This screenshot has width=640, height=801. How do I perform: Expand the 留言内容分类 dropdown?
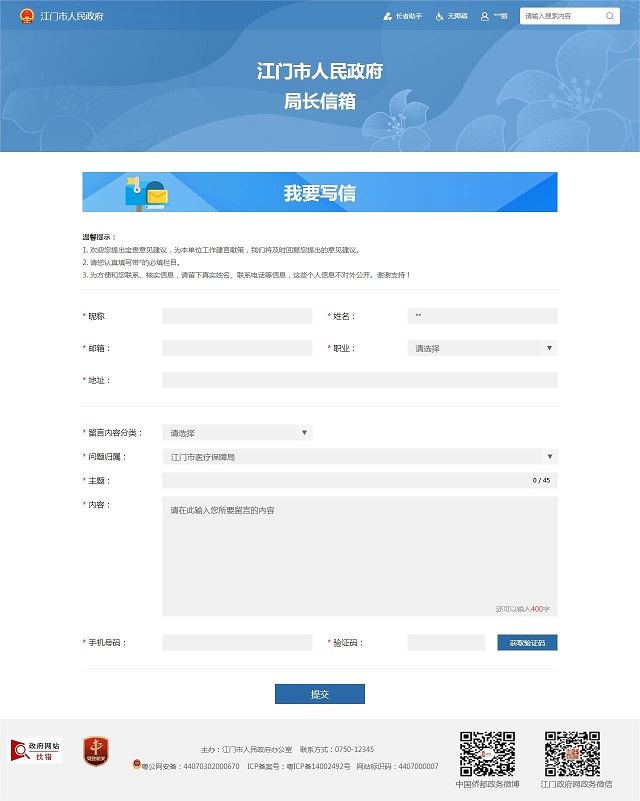[237, 433]
